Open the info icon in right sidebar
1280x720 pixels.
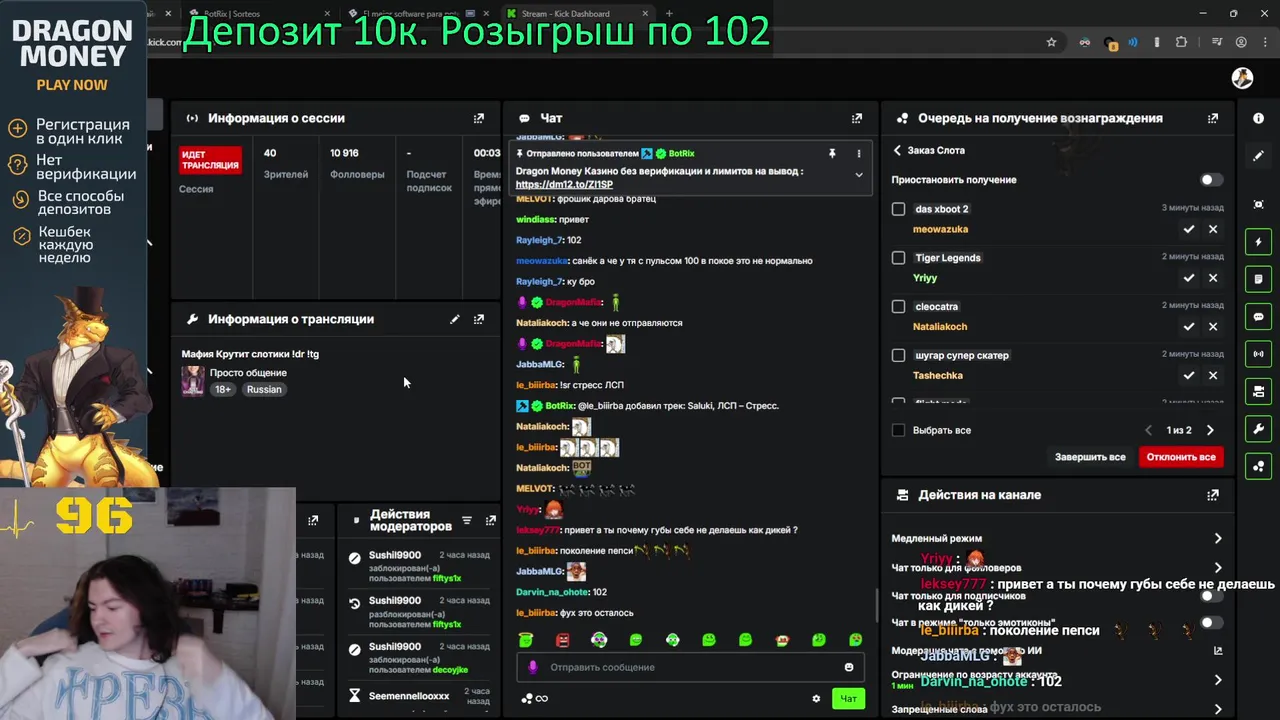[1258, 118]
